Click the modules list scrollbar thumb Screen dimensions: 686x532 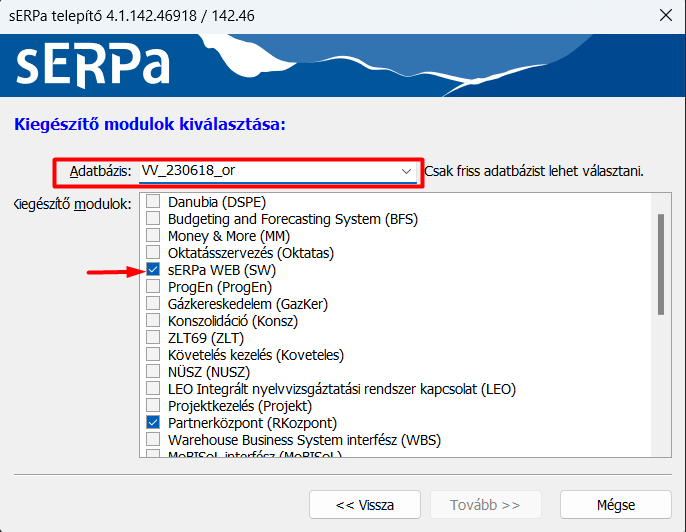[661, 264]
